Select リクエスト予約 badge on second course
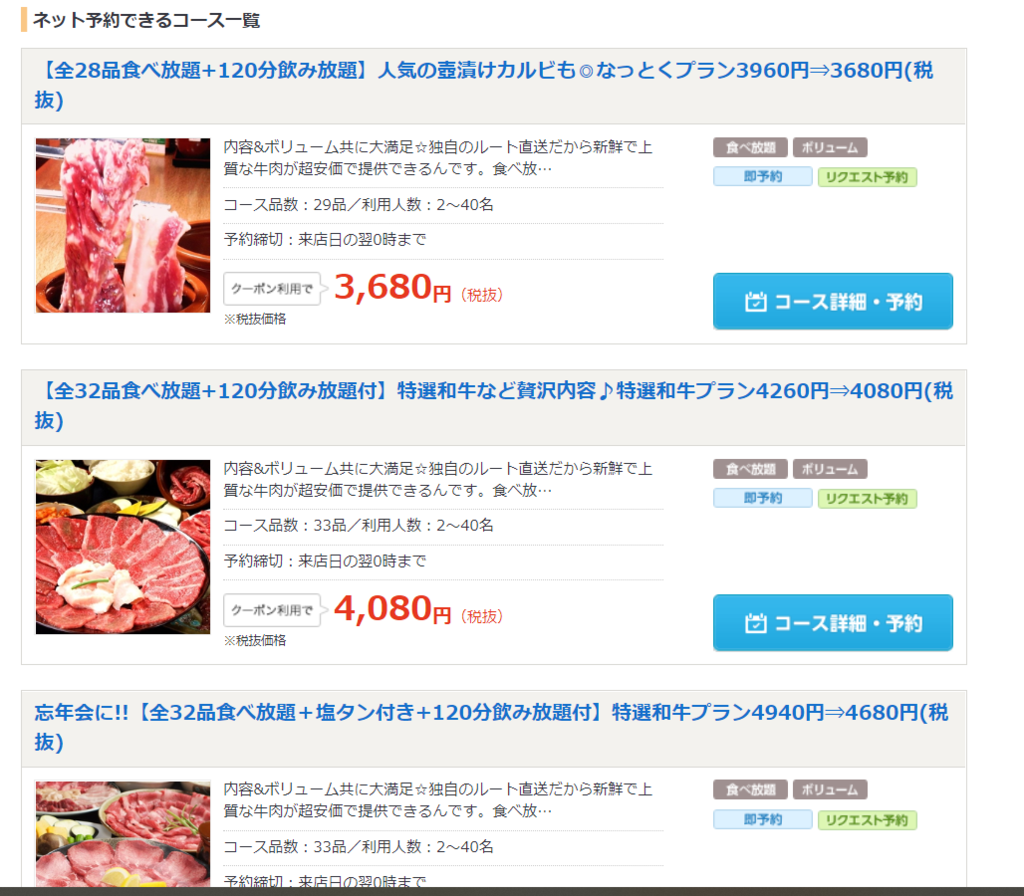 (x=867, y=498)
